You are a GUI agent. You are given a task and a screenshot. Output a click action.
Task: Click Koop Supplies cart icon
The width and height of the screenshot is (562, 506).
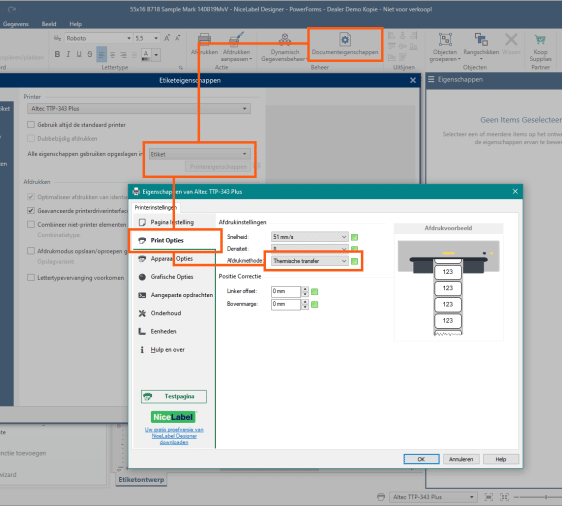[540, 39]
